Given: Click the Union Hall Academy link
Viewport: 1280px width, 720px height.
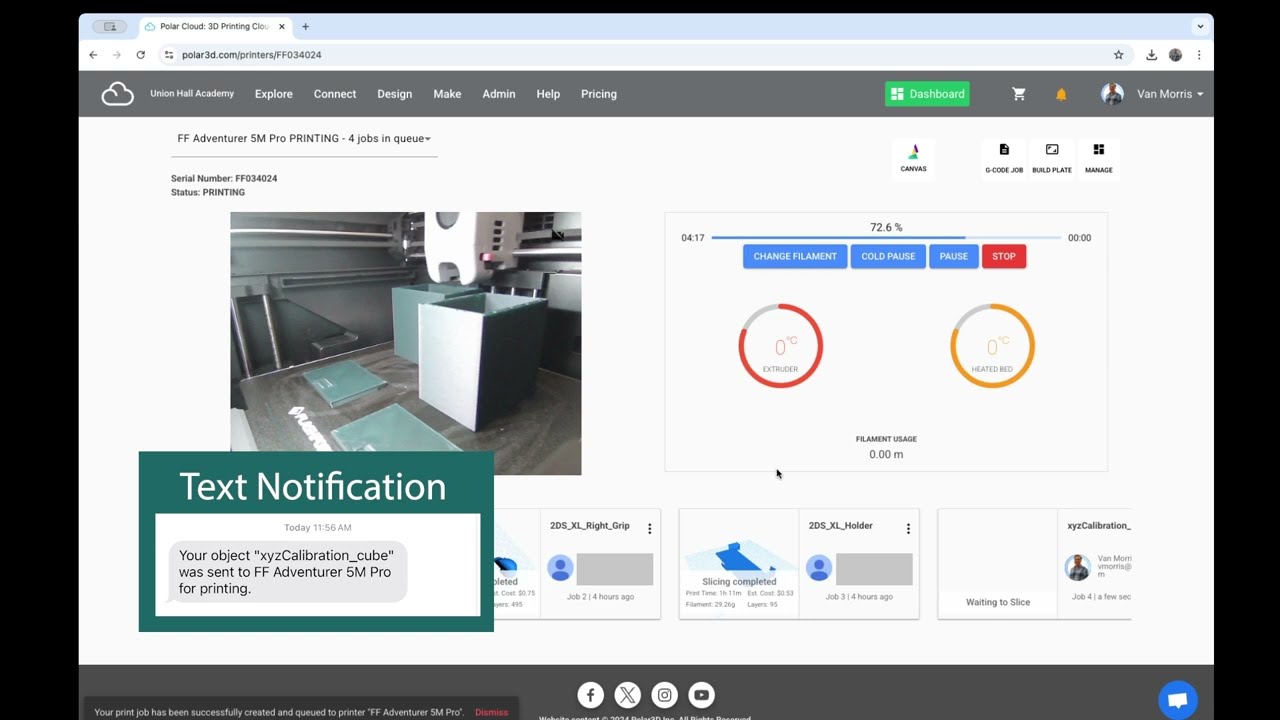Looking at the screenshot, I should pos(192,94).
